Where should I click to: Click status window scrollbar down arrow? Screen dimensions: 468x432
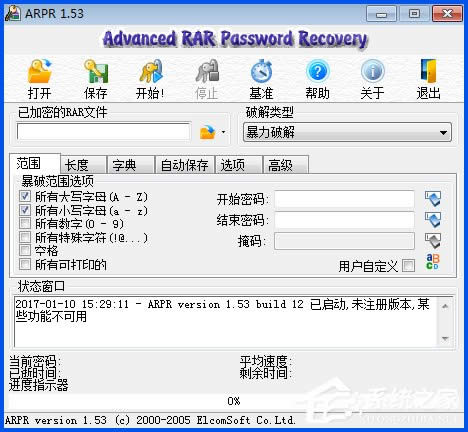(445, 338)
